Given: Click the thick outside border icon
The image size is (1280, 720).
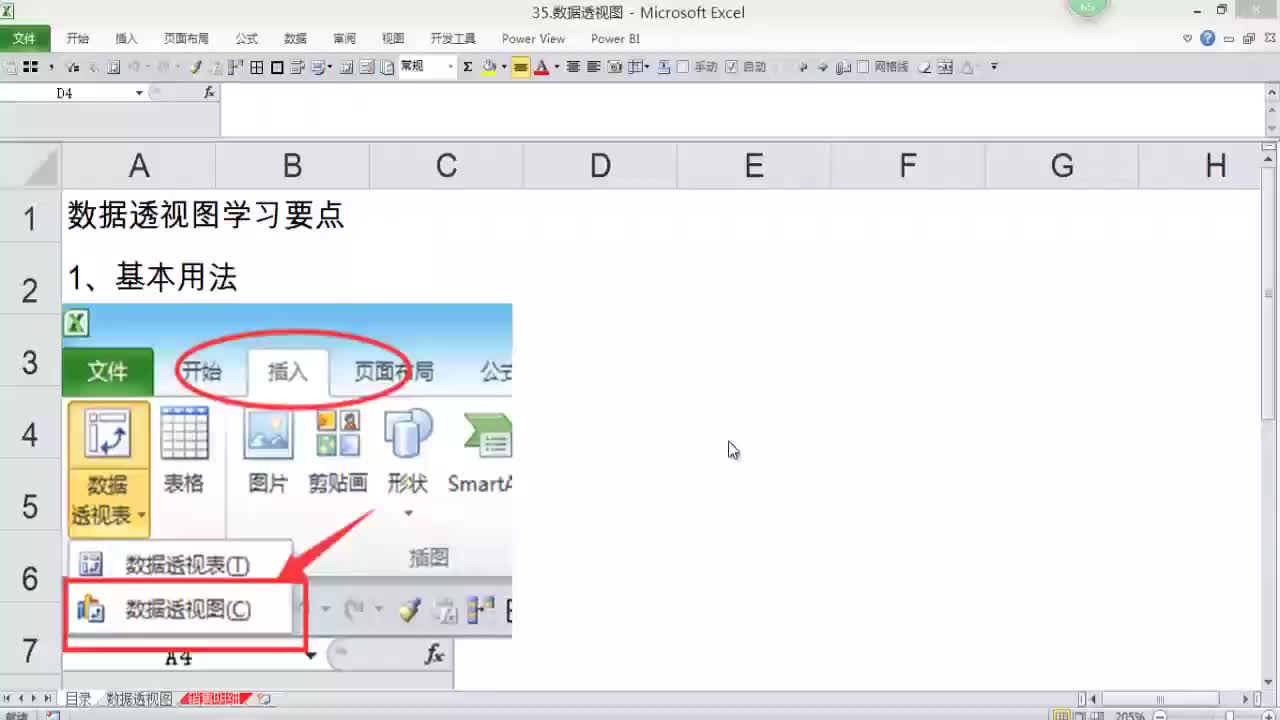Looking at the screenshot, I should coord(277,67).
